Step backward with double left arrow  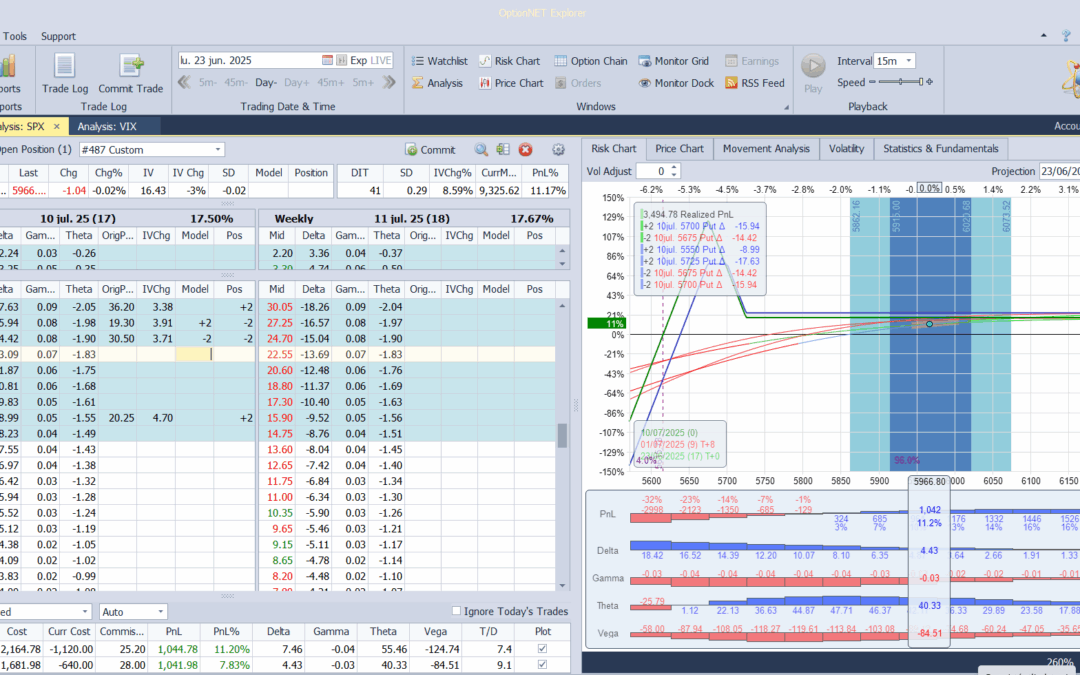coord(184,83)
